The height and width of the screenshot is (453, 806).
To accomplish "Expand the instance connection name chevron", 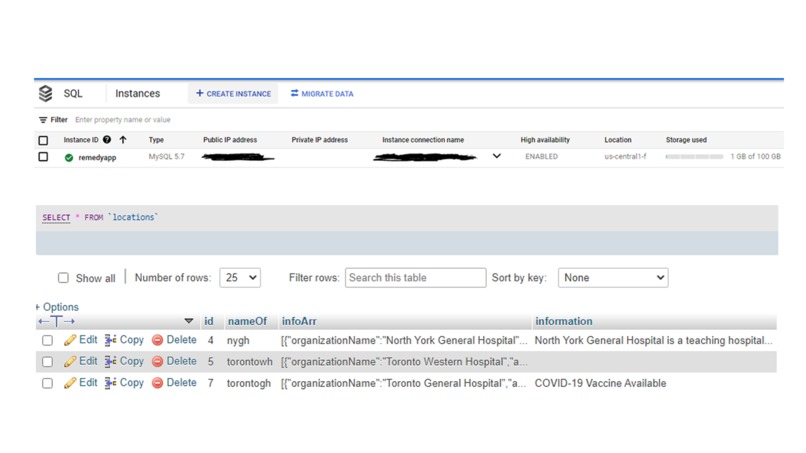I will click(497, 156).
